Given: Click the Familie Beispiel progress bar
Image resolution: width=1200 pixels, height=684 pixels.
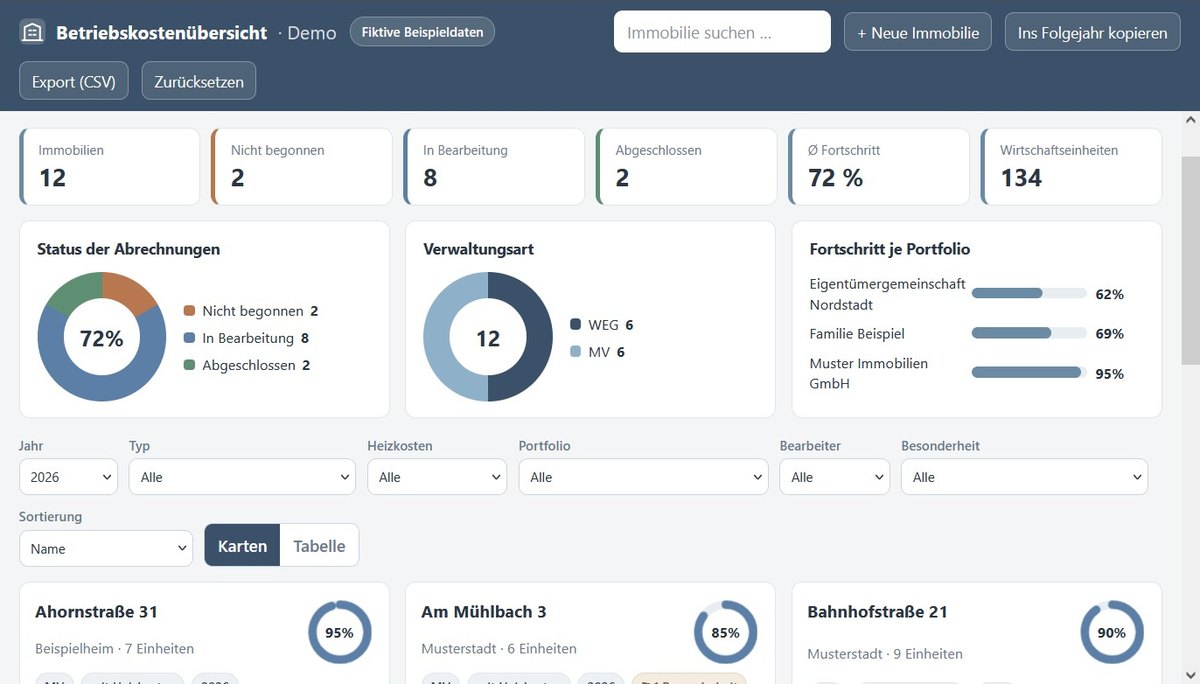Looking at the screenshot, I should (x=1029, y=333).
